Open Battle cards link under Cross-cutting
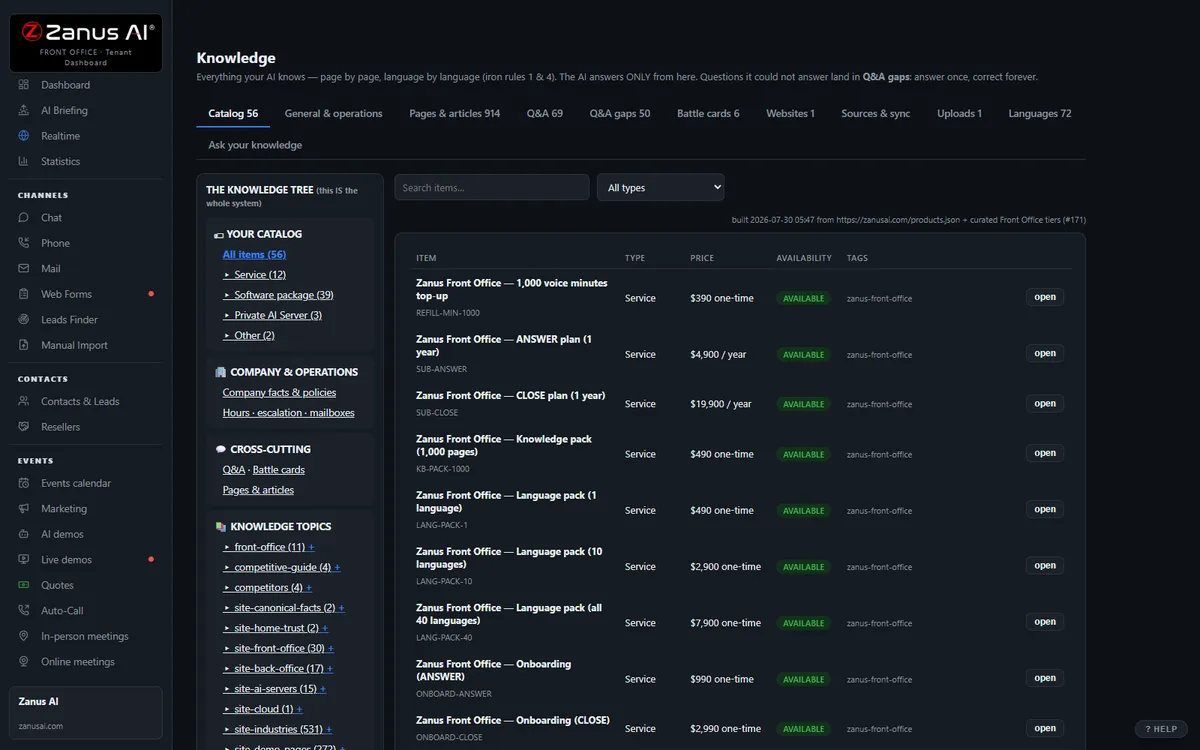Image resolution: width=1200 pixels, height=750 pixels. click(279, 469)
